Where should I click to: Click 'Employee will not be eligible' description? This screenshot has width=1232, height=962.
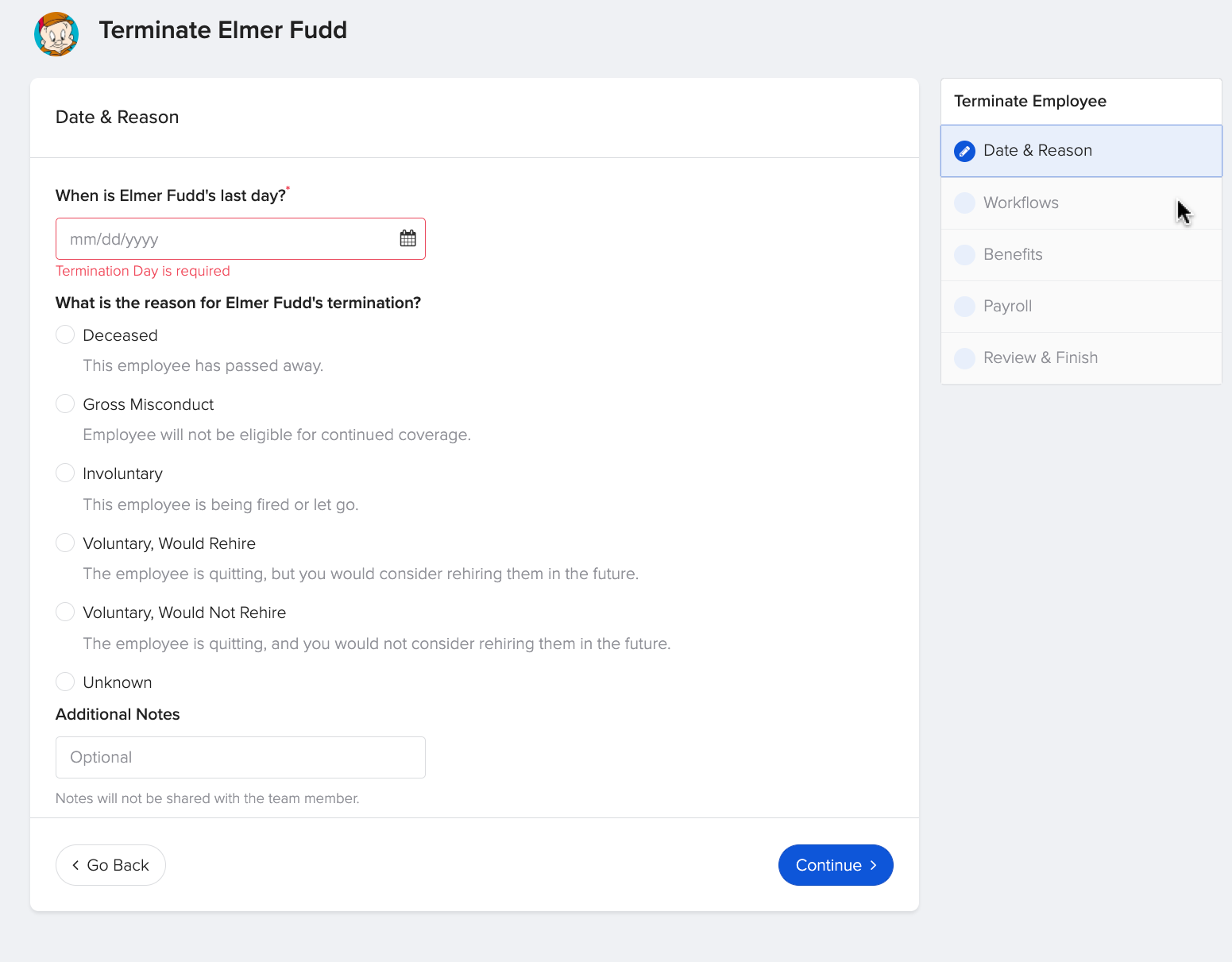click(x=277, y=435)
